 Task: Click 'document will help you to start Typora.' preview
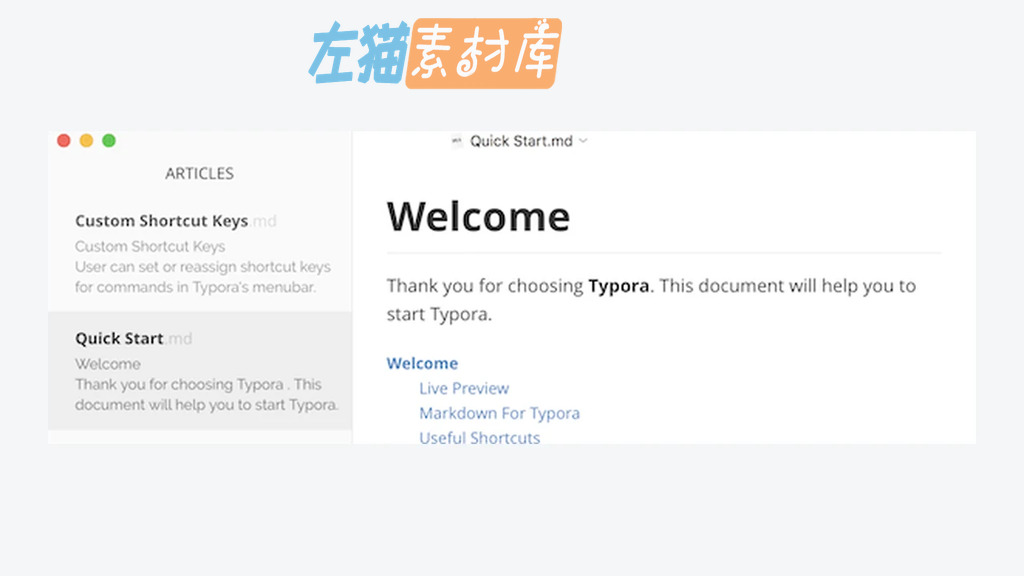206,404
